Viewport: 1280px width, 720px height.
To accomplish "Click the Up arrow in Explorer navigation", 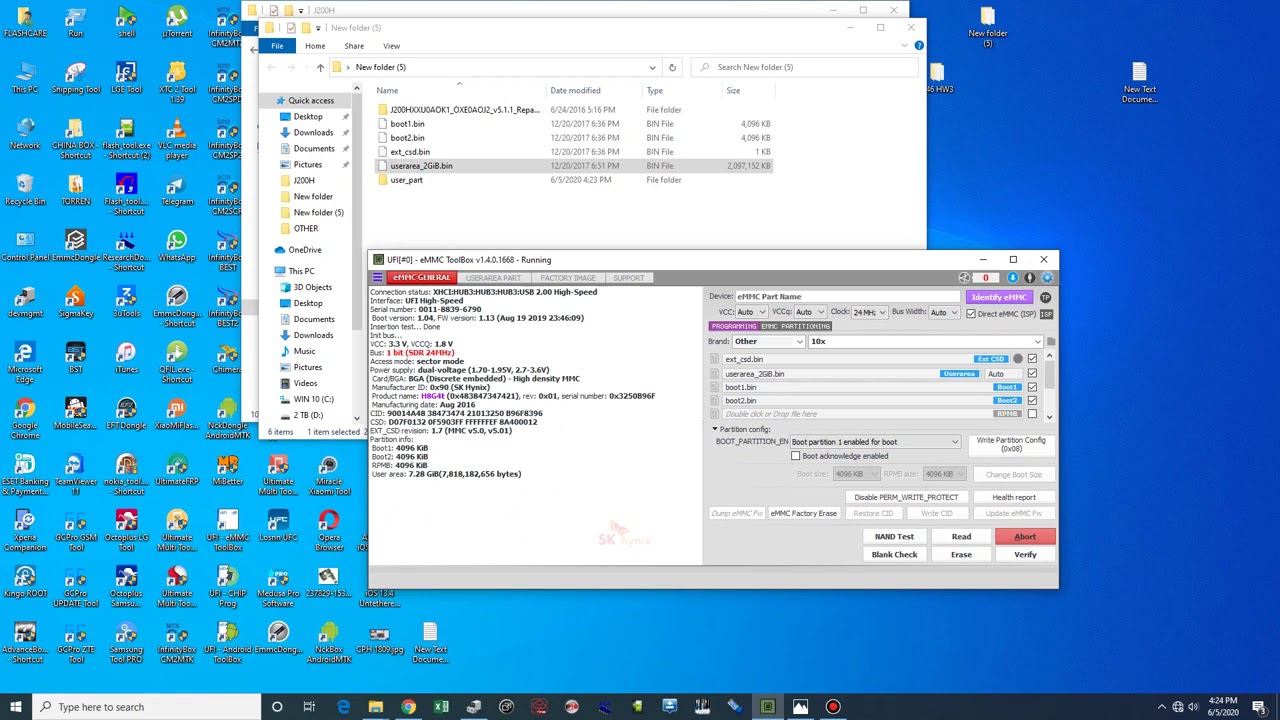I will point(320,67).
